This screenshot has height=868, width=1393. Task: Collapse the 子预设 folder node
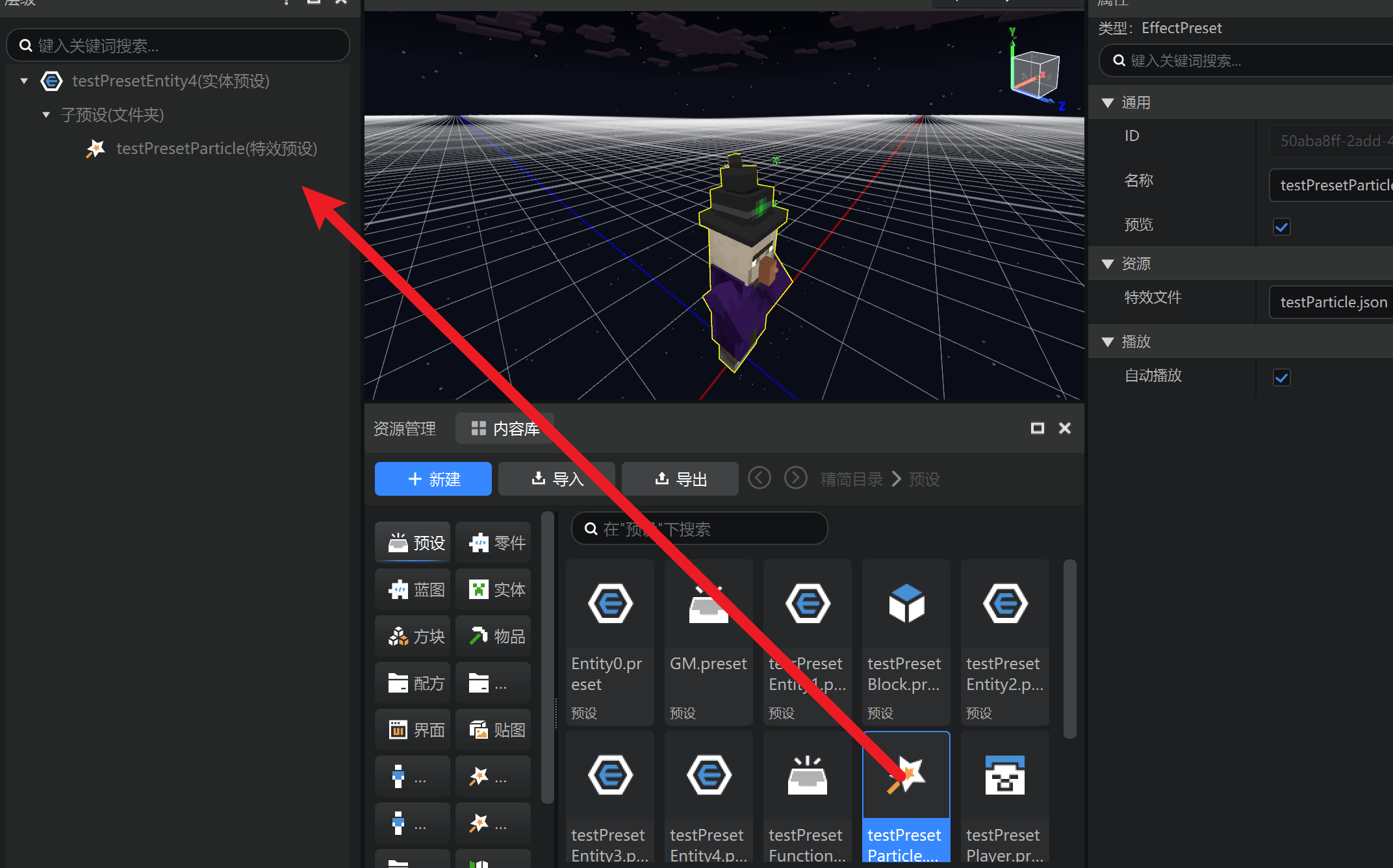point(46,115)
